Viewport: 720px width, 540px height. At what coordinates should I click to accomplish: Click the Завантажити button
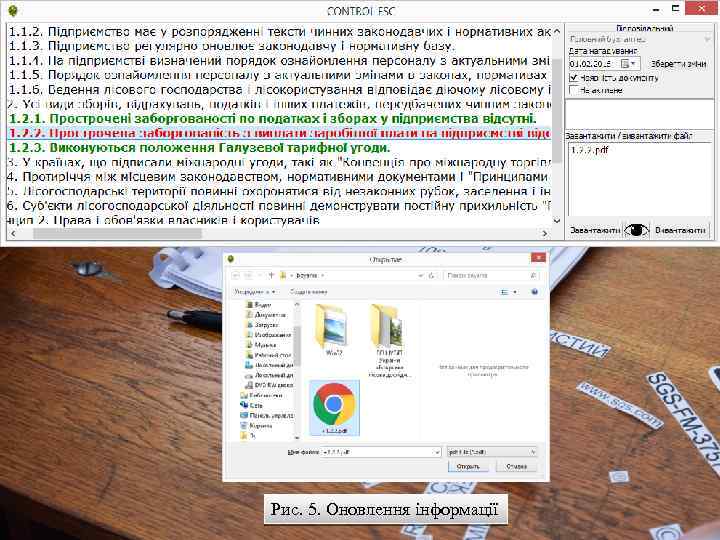click(x=594, y=230)
